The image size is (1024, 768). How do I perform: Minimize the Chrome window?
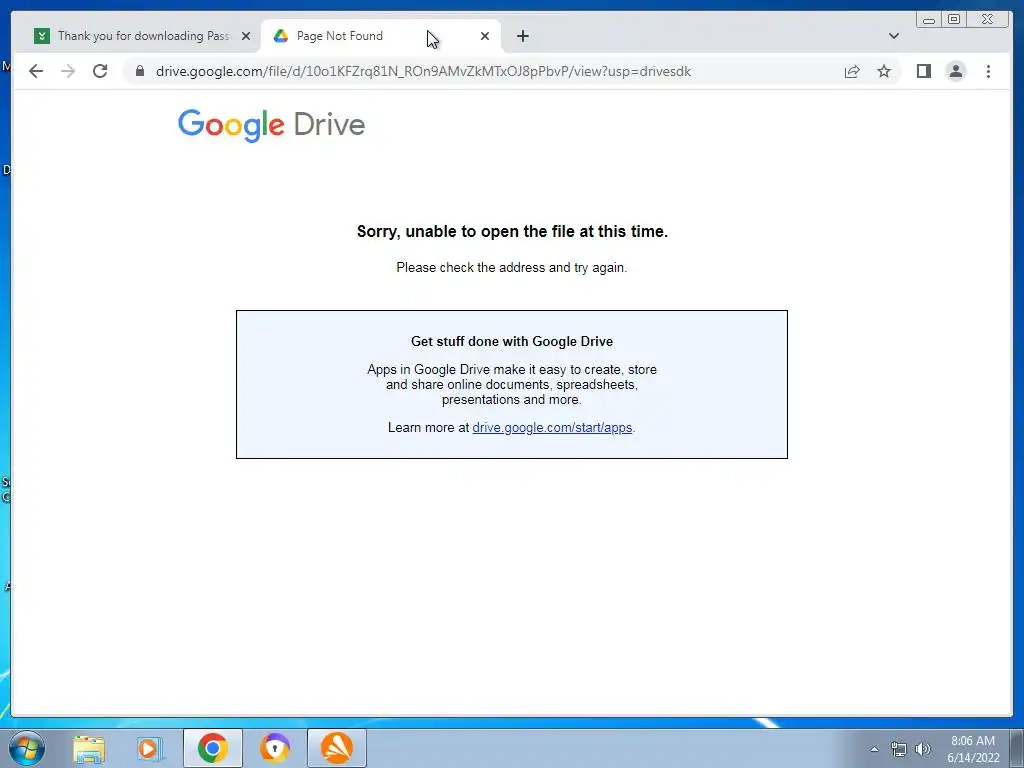coord(929,20)
